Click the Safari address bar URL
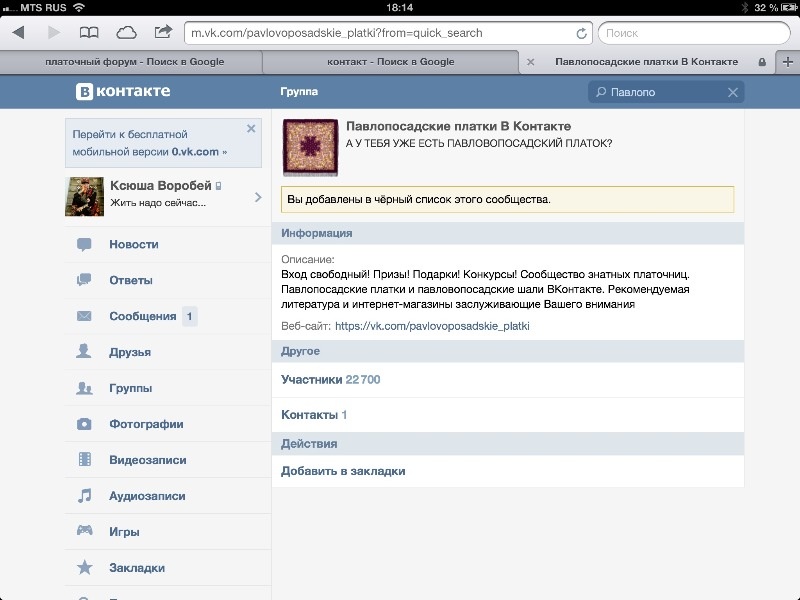 (388, 33)
